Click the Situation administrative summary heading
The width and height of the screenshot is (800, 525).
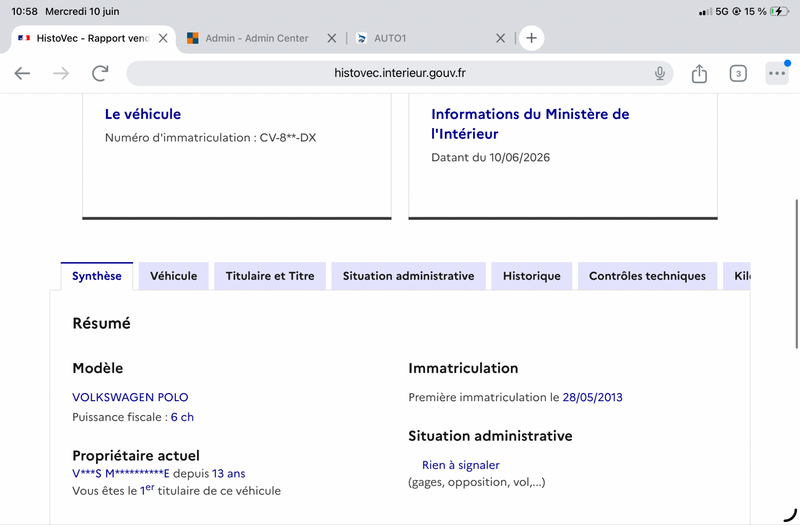coord(490,436)
